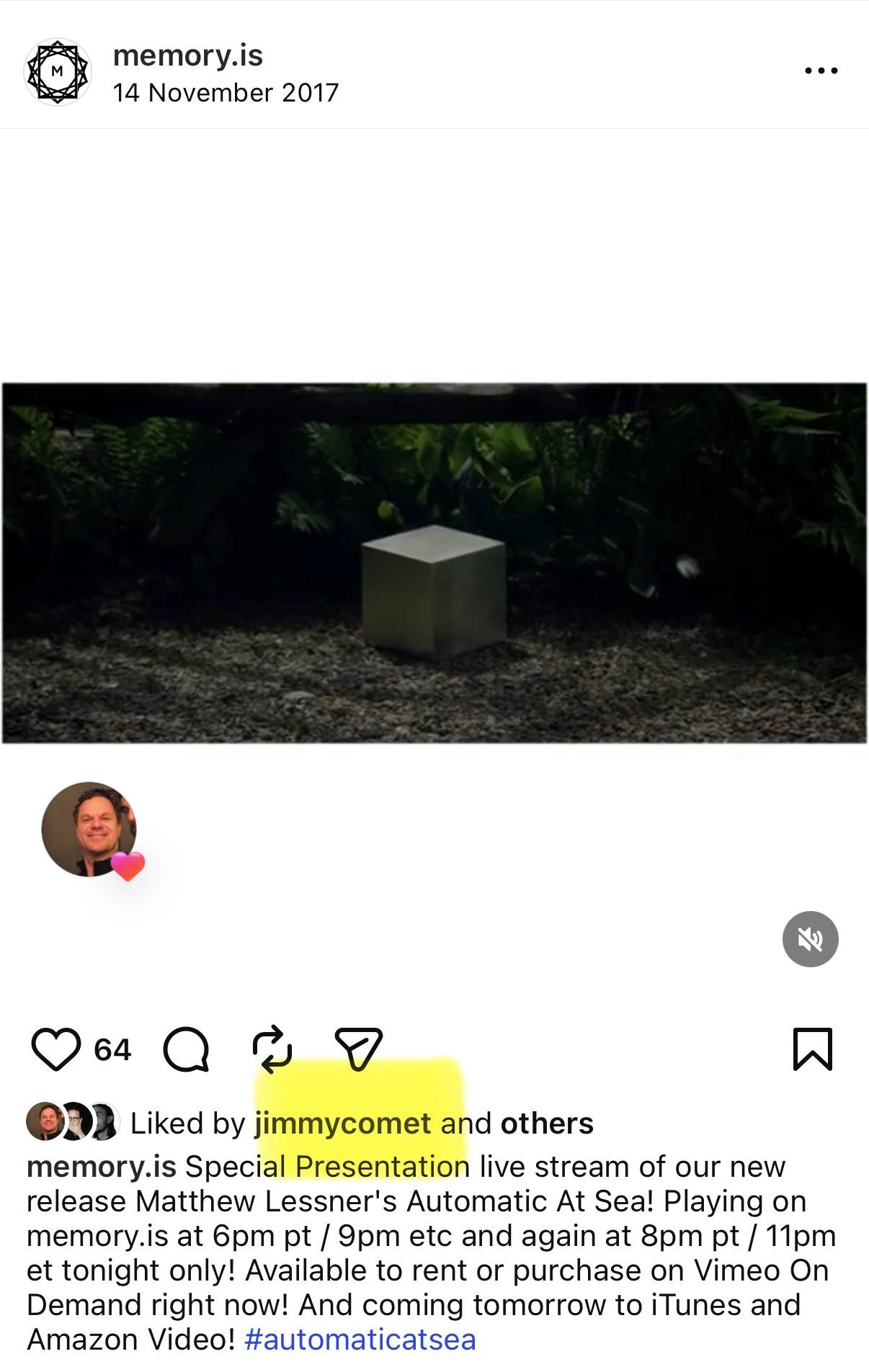Tap the 14 November 2017 date
Image resolution: width=869 pixels, height=1372 pixels.
226,93
